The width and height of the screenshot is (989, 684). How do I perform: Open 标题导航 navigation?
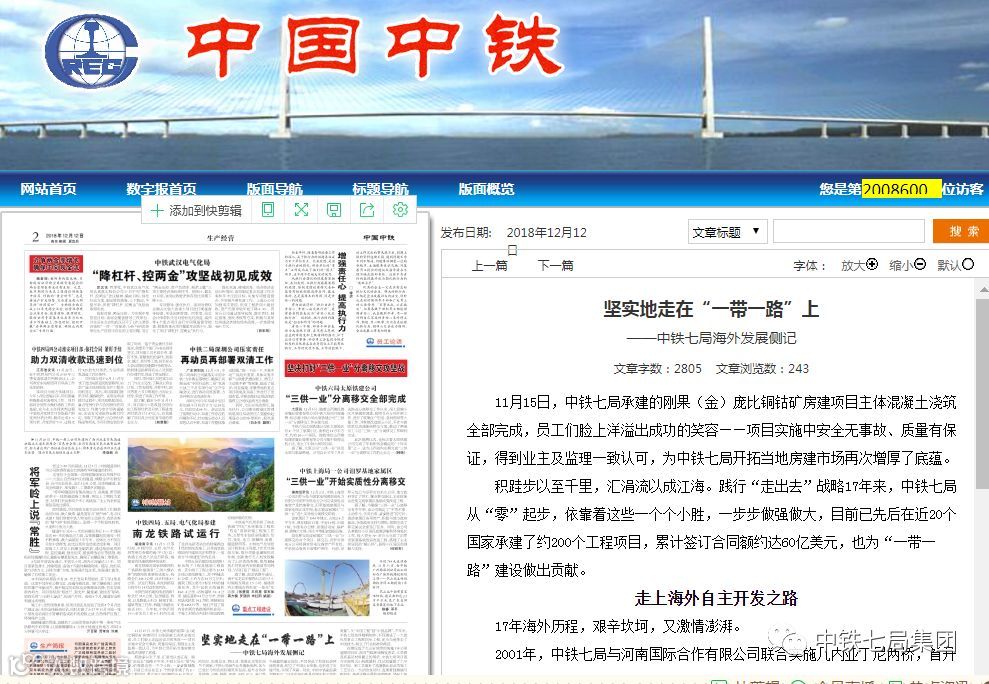(x=380, y=189)
